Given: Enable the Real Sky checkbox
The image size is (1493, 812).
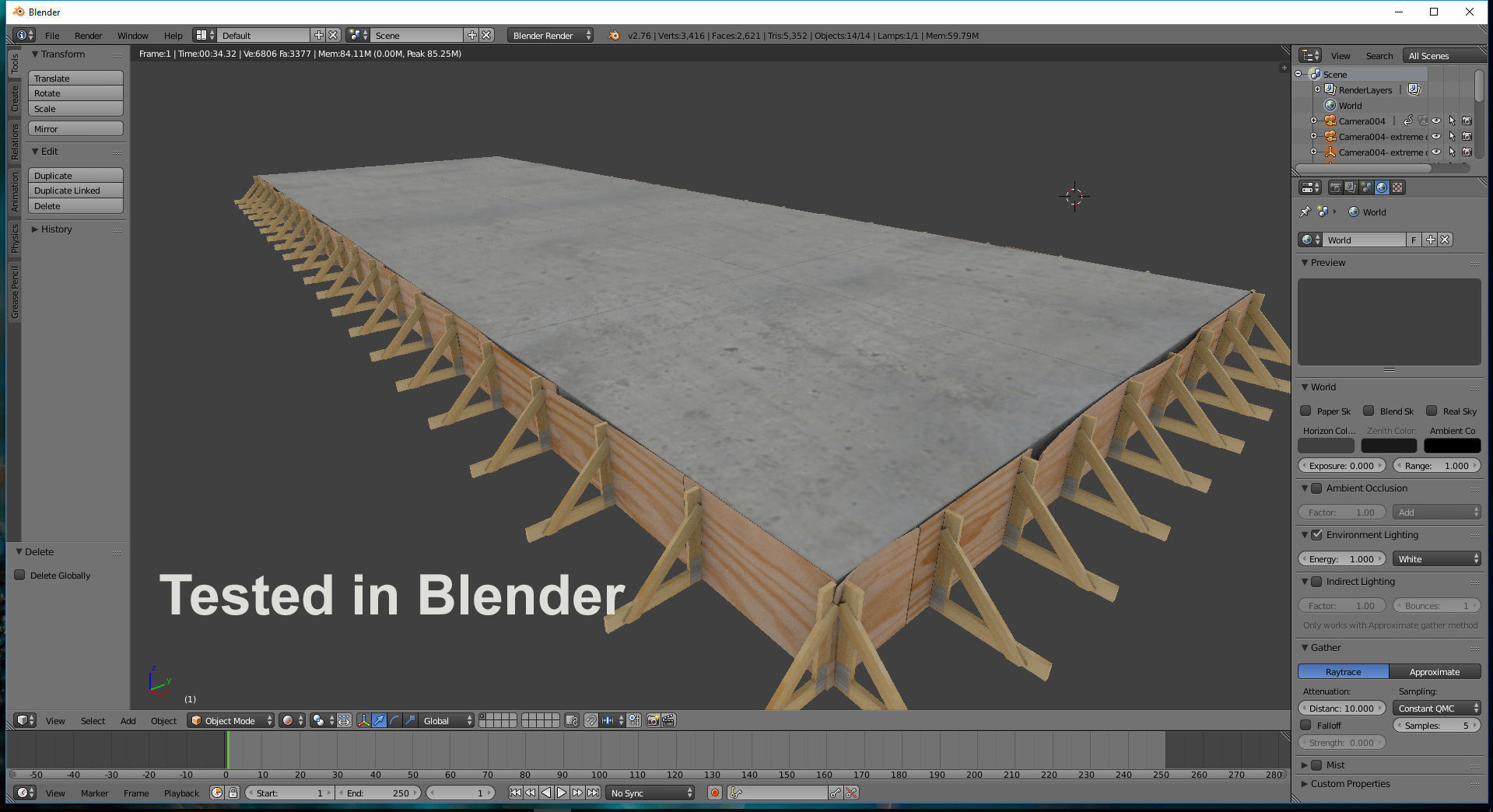Looking at the screenshot, I should [1432, 411].
